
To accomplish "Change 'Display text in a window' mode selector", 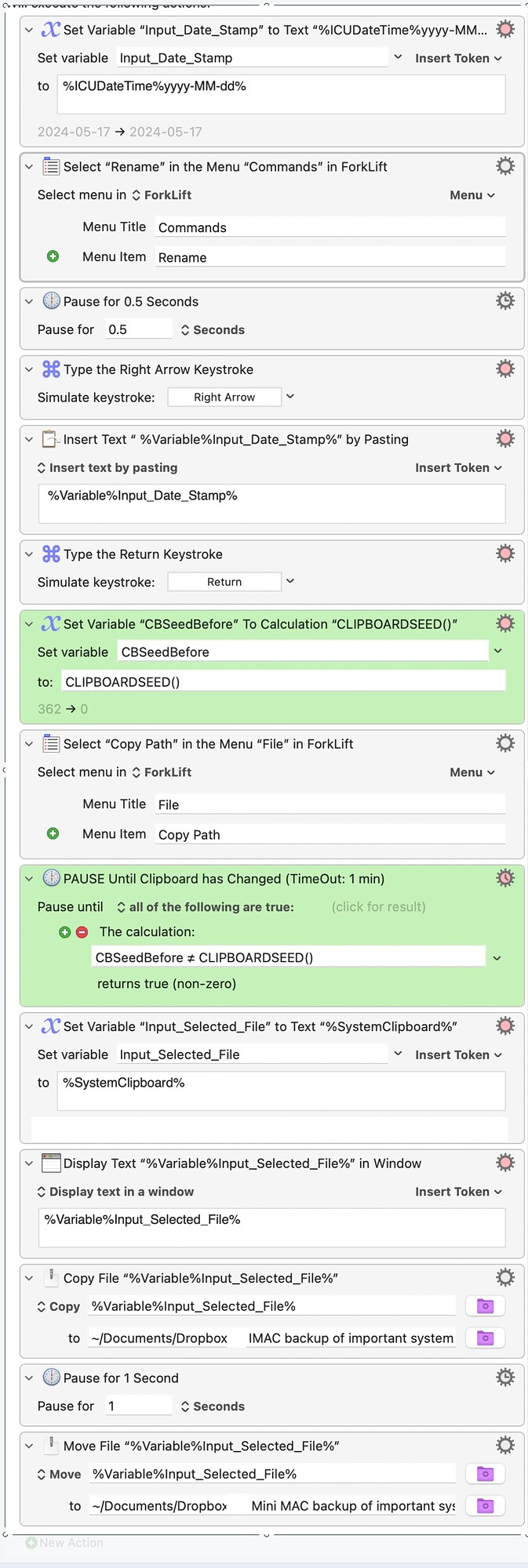I will click(115, 1192).
